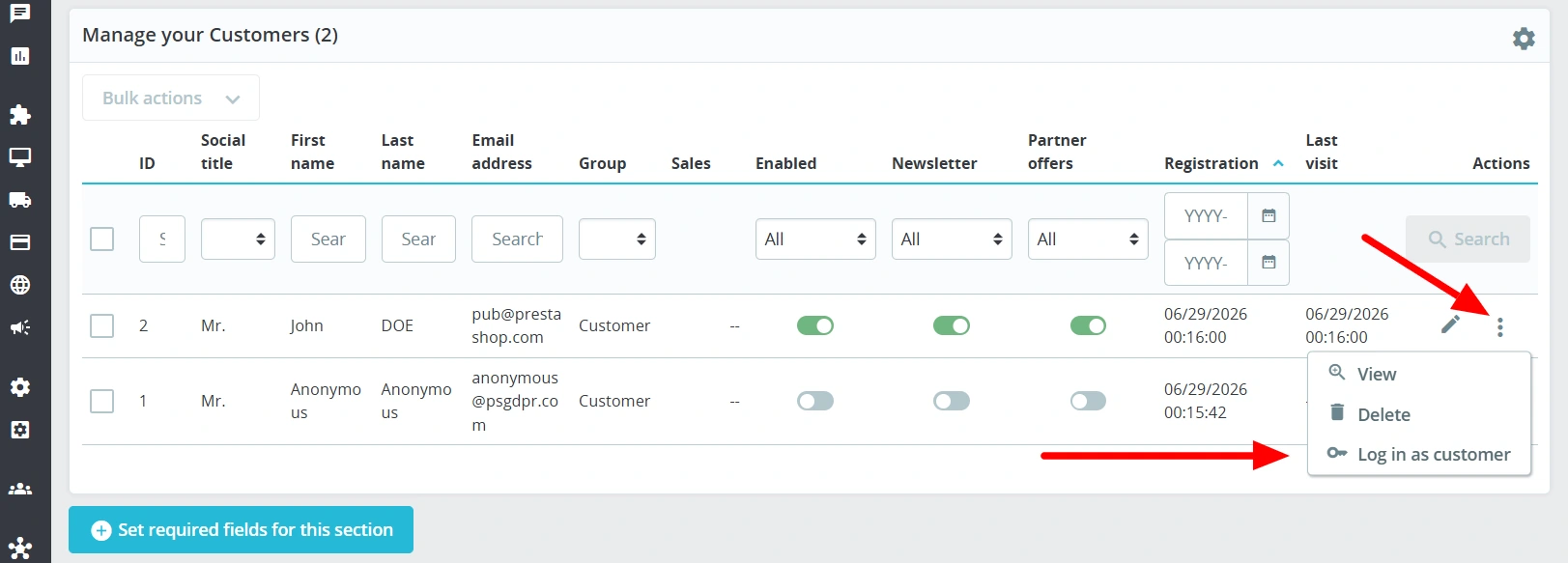The image size is (1568, 563).
Task: Focus the First name search field
Action: click(x=328, y=239)
